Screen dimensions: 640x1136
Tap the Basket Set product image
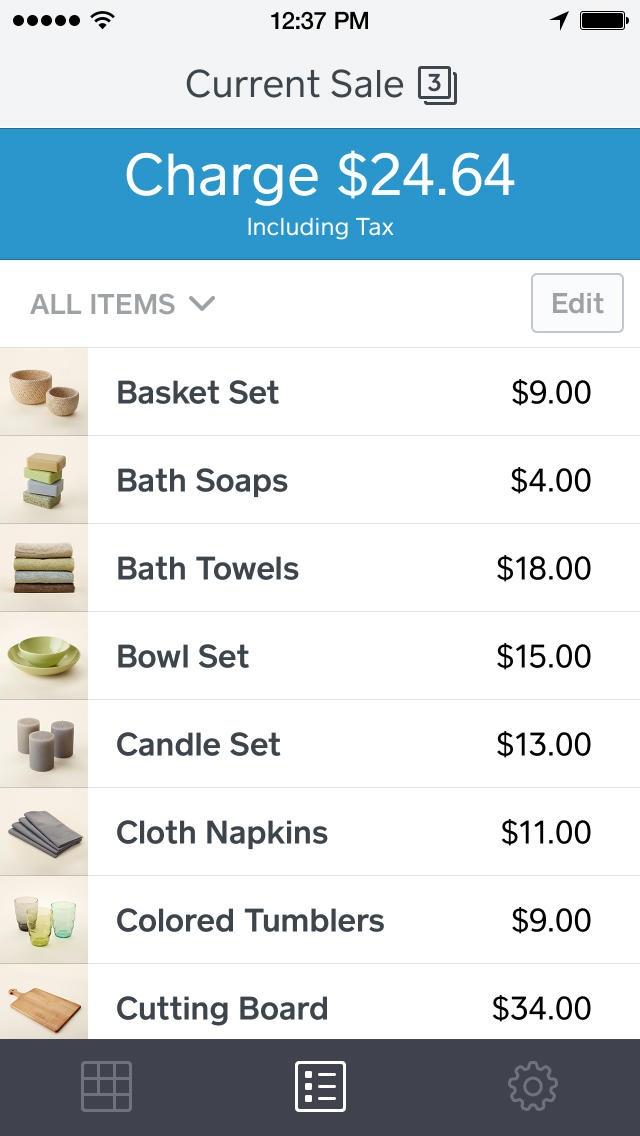click(44, 392)
